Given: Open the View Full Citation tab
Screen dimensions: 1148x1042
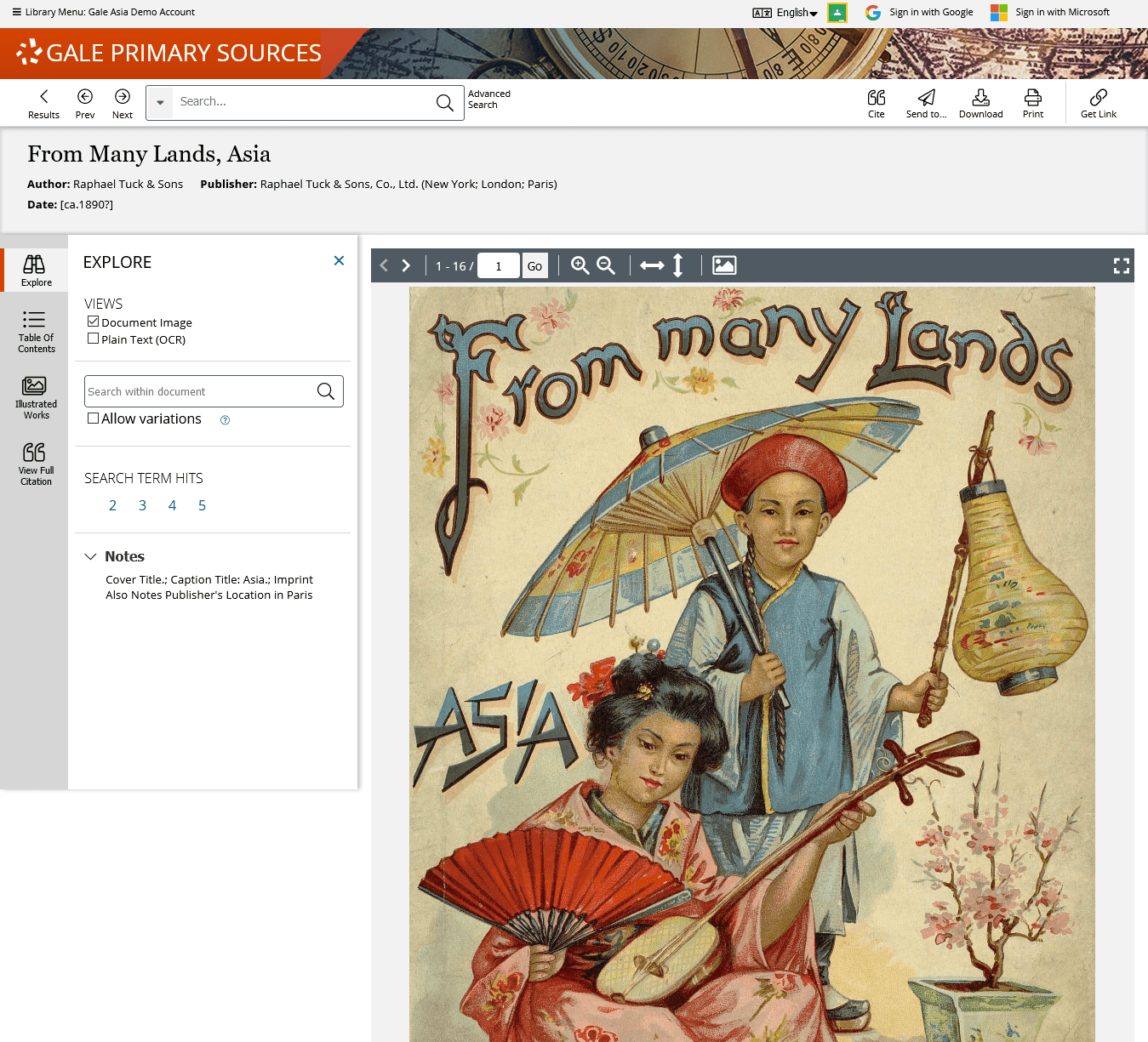Looking at the screenshot, I should click(x=36, y=464).
